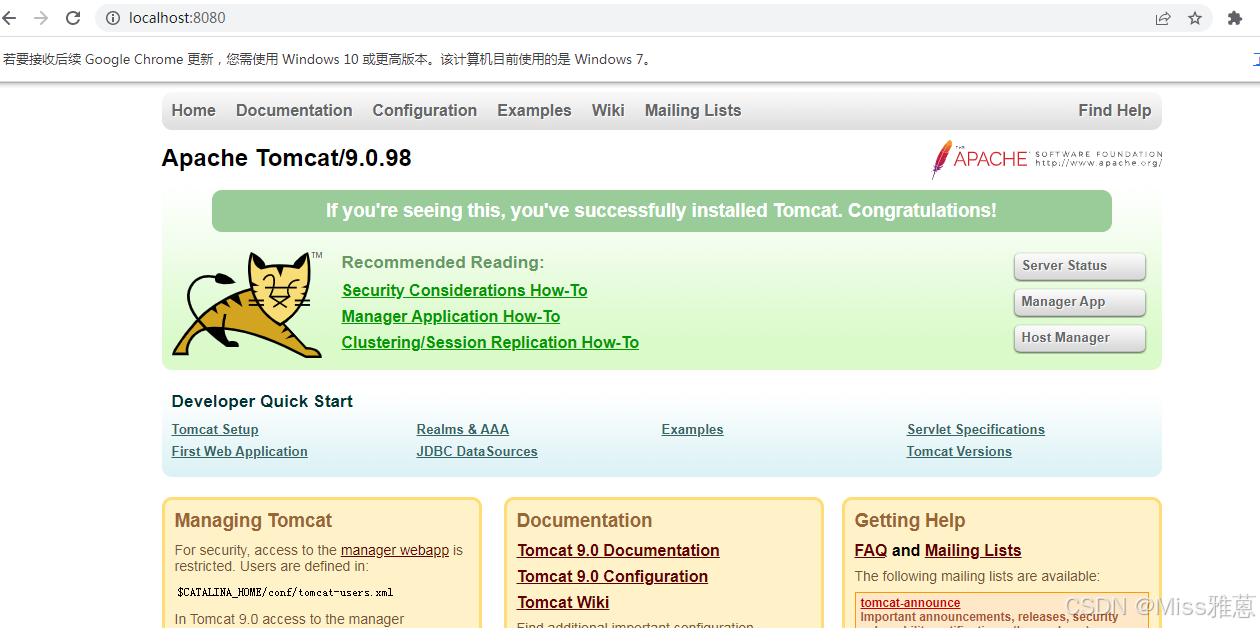The image size is (1260, 628).
Task: Click the share icon in address bar
Action: [x=1162, y=17]
